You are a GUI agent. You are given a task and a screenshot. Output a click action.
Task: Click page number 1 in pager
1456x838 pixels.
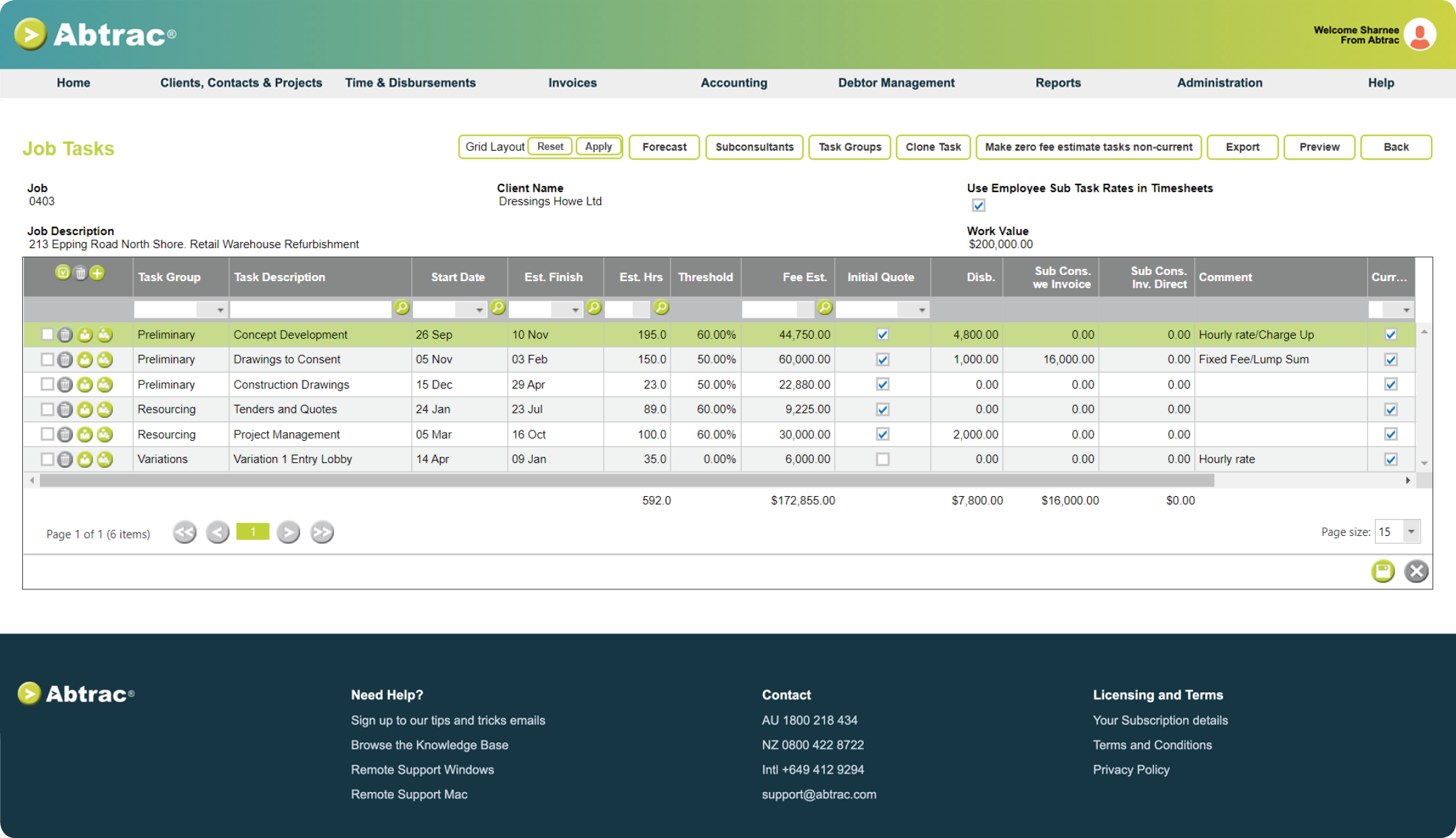click(x=253, y=532)
